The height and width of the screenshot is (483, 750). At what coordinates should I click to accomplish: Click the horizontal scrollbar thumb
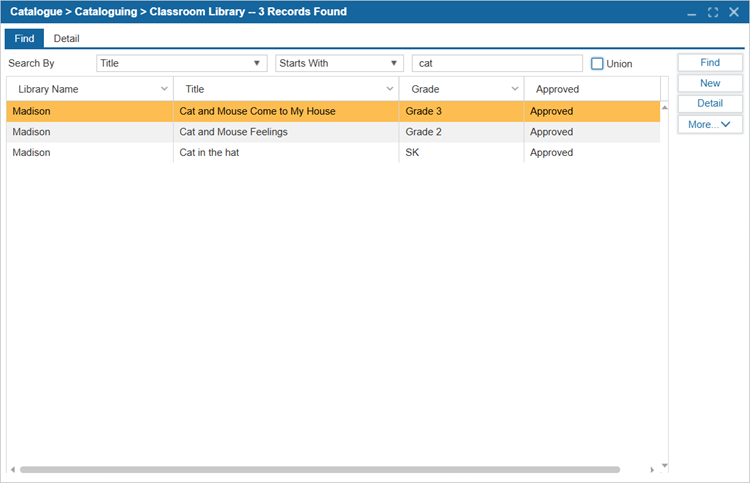320,470
